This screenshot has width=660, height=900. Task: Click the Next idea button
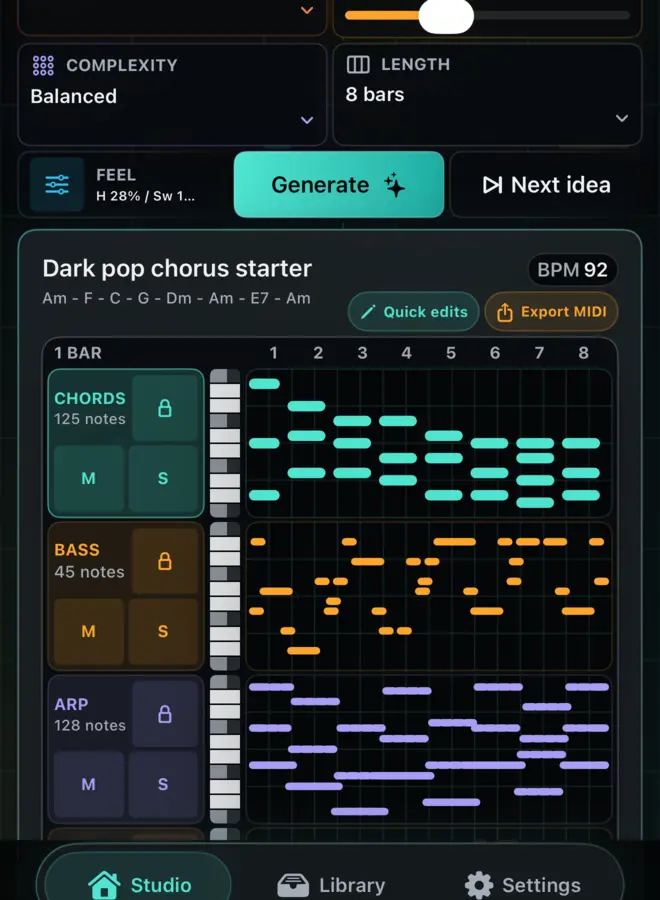[x=546, y=184]
